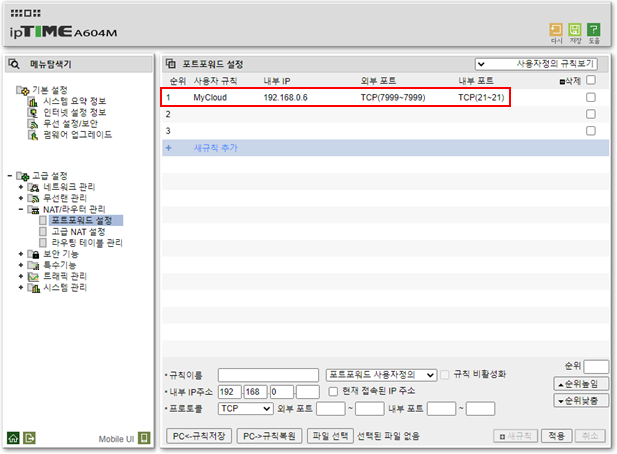The width and height of the screenshot is (617, 454).
Task: Open the 포트포워드 사용자정의 rule type dropdown
Action: 381,375
